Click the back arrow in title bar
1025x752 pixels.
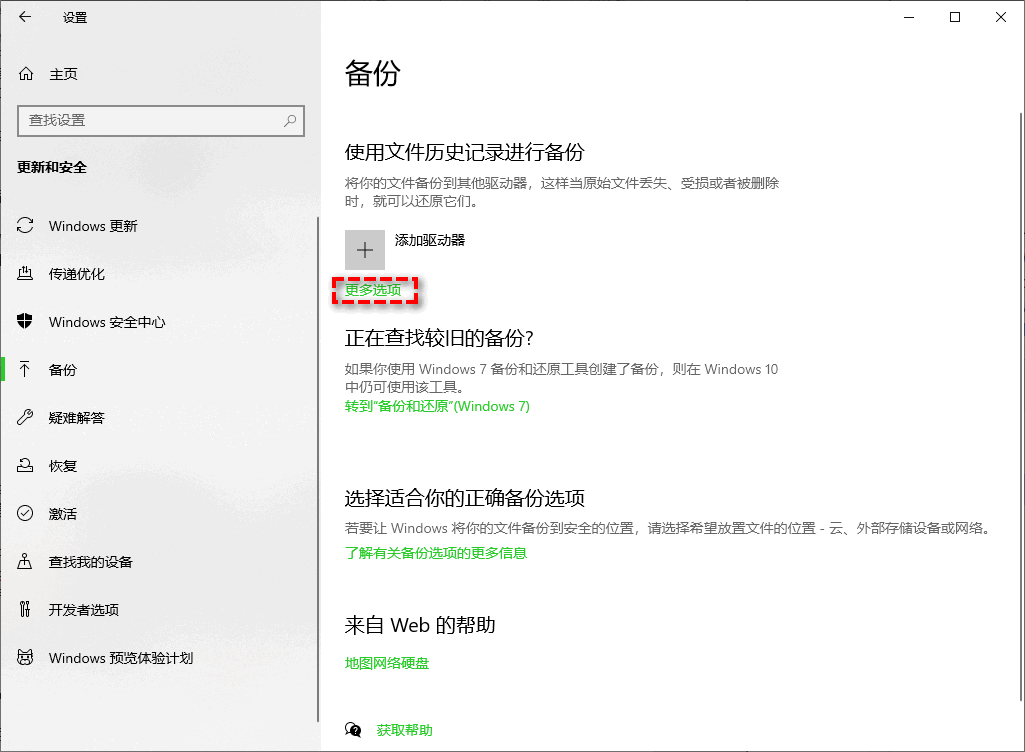click(x=25, y=17)
